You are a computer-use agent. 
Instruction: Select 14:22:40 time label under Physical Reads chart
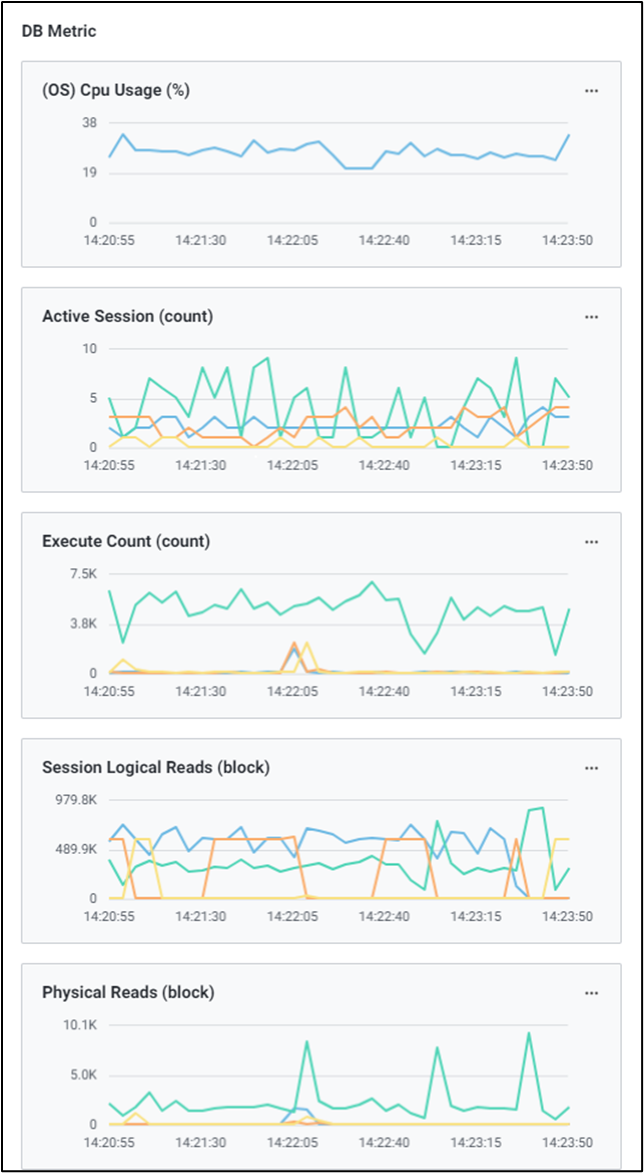[385, 1142]
